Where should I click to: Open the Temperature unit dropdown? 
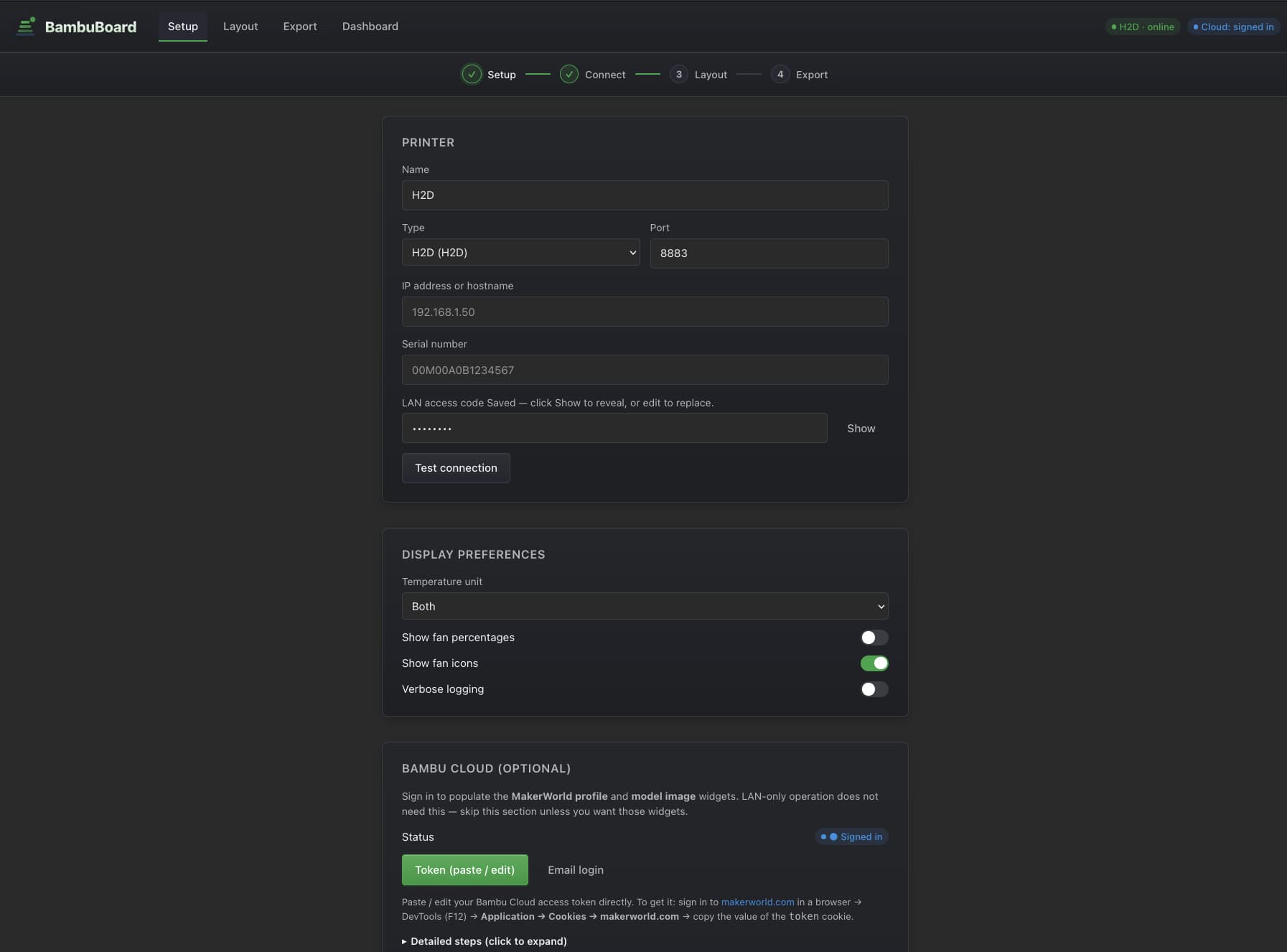pos(645,607)
